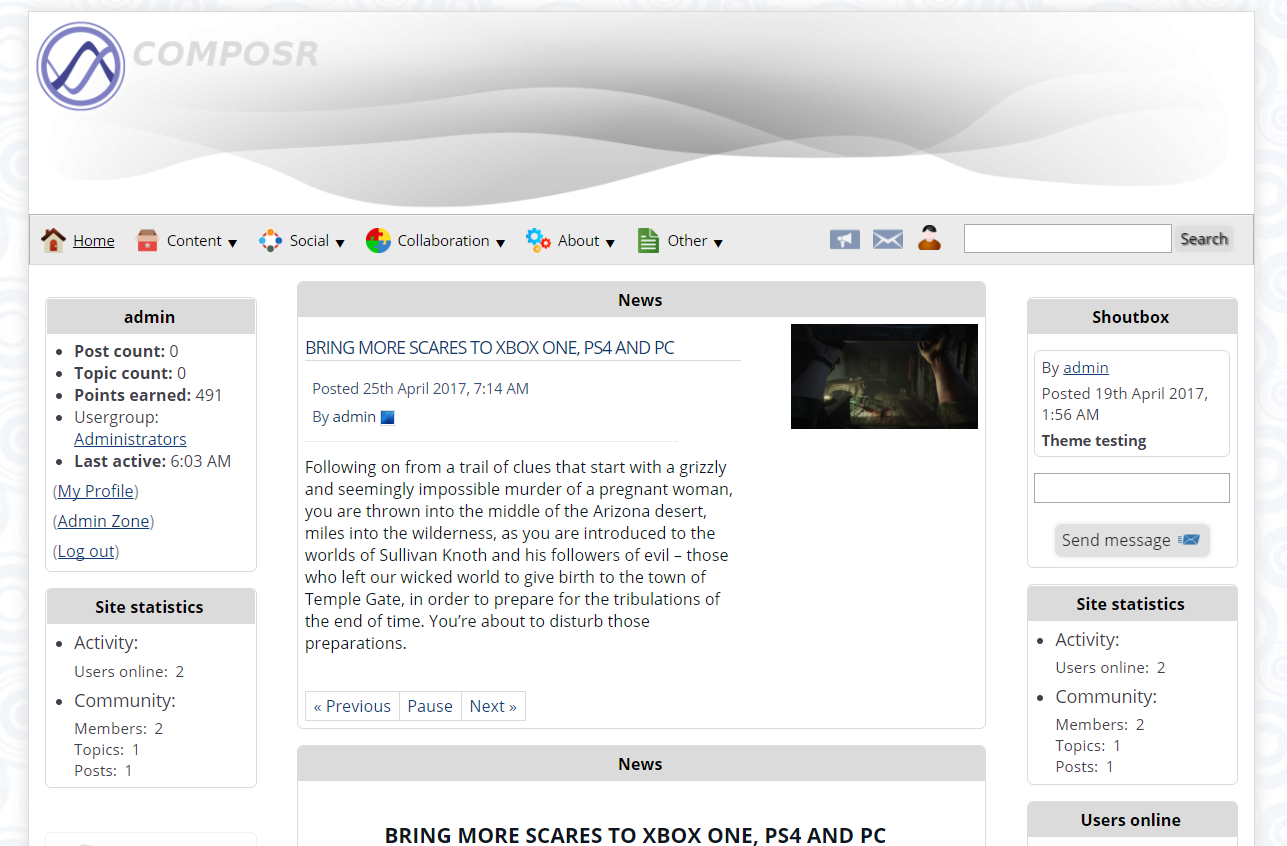The image size is (1287, 846).
Task: Click the Content box icon
Action: pos(148,240)
